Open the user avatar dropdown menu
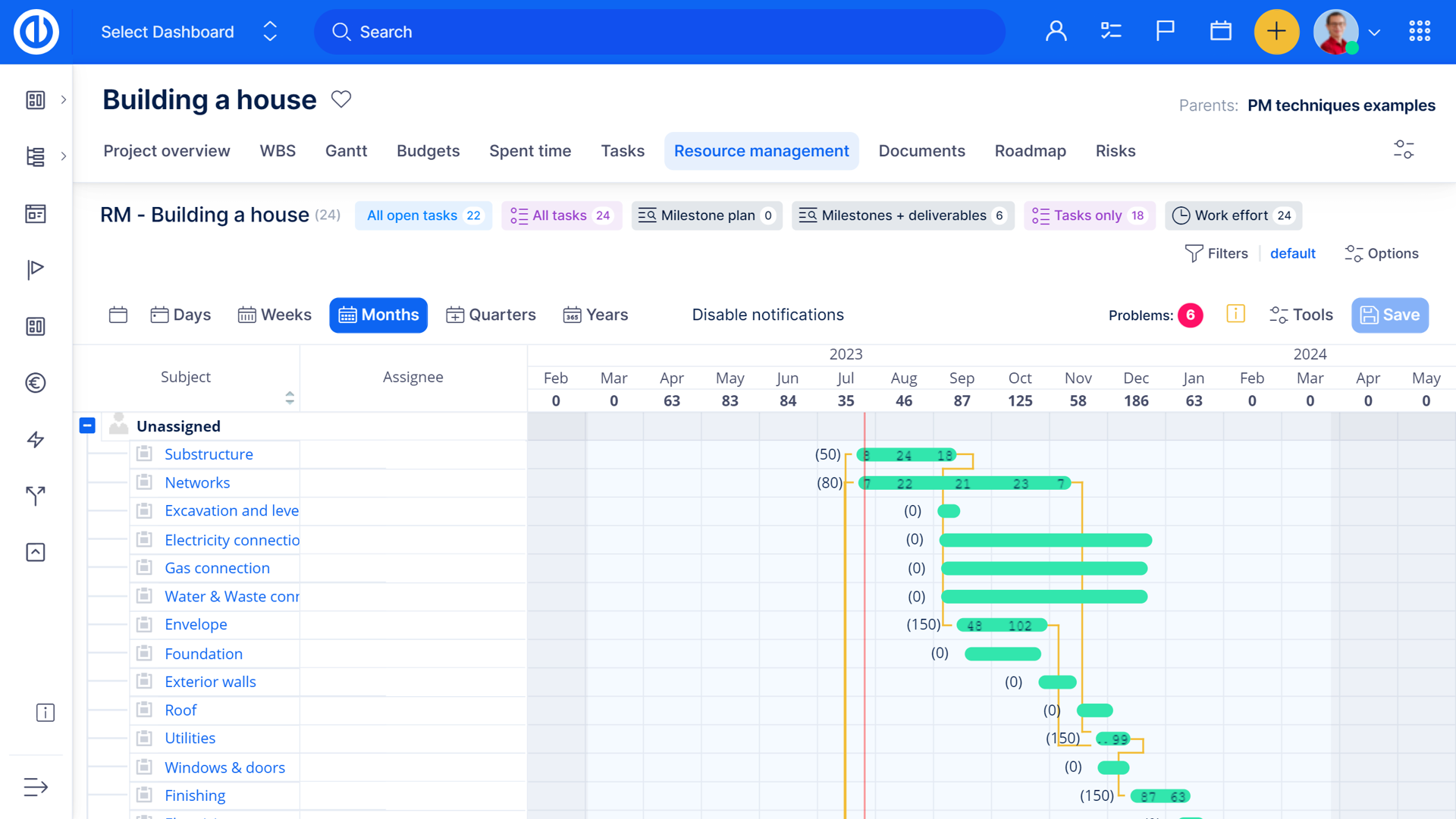The width and height of the screenshot is (1456, 819). pos(1347,32)
